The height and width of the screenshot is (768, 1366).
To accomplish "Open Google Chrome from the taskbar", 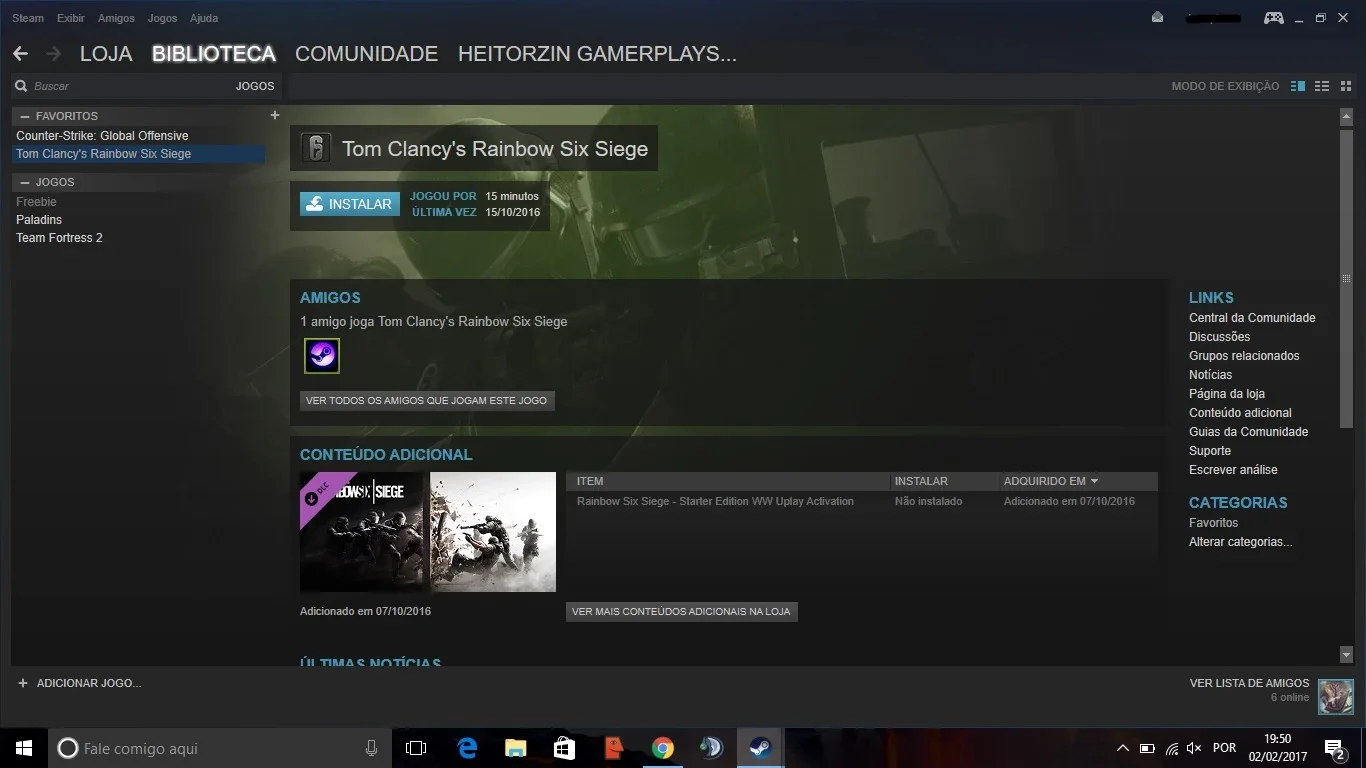I will click(662, 748).
